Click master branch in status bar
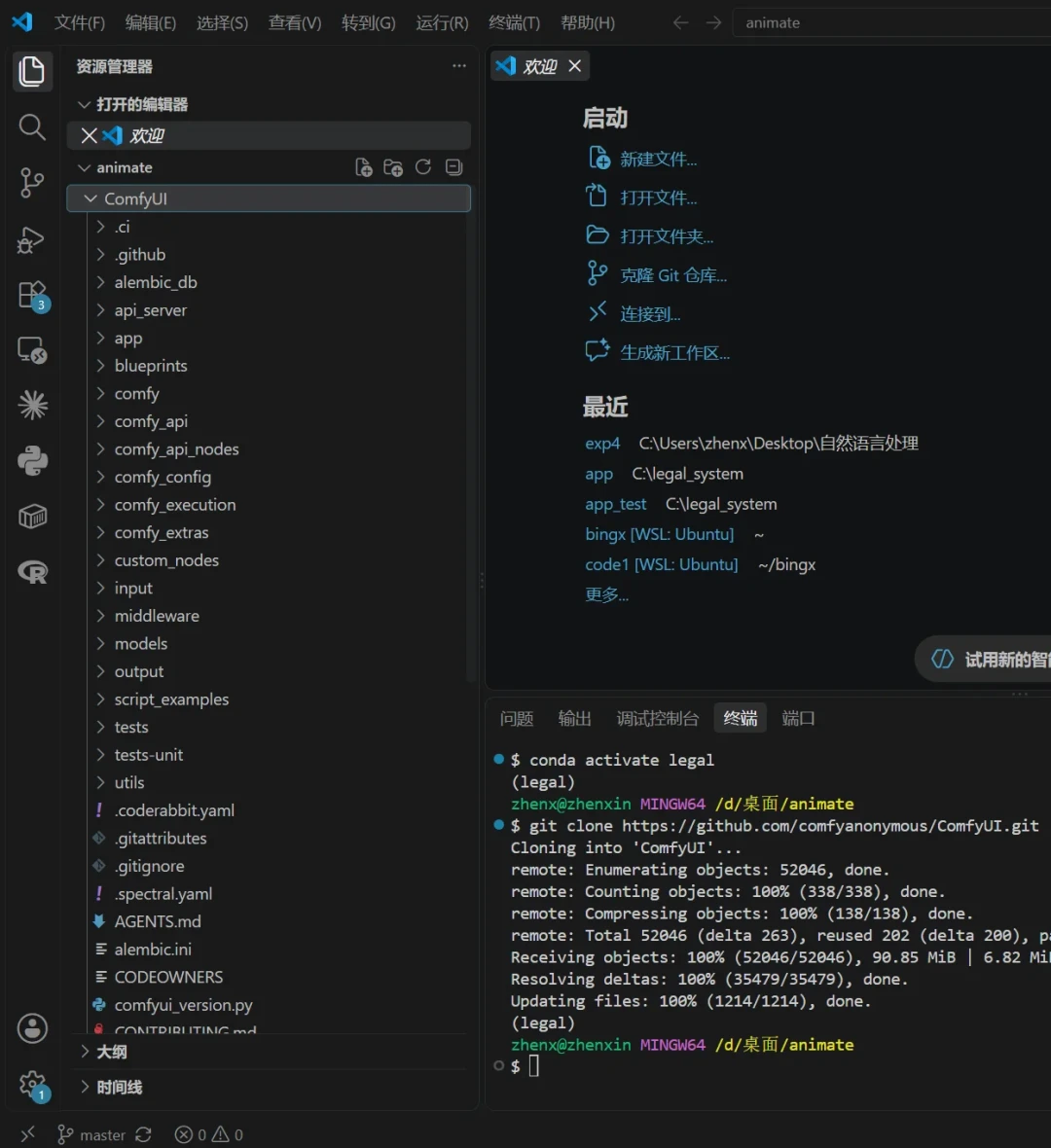 click(91, 1134)
